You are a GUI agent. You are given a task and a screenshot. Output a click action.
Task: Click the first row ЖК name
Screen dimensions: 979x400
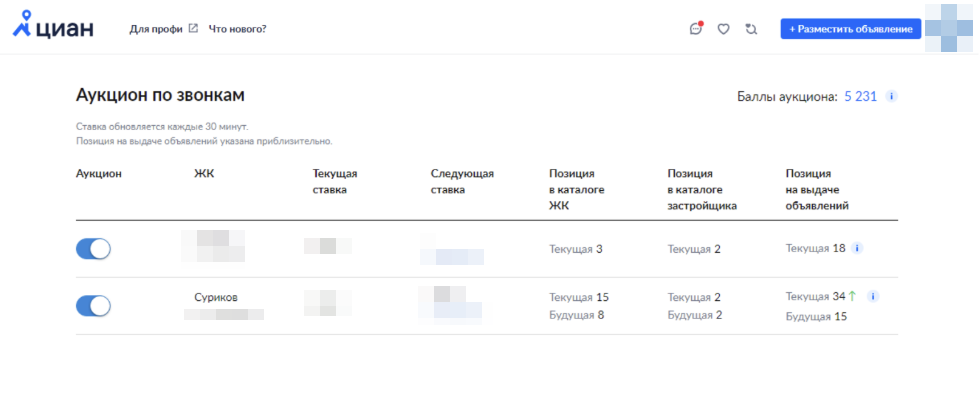[212, 246]
